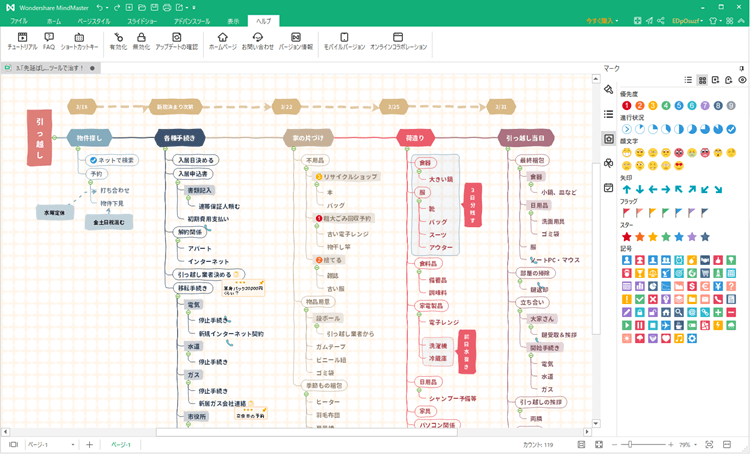The height and width of the screenshot is (454, 750).
Task: Toggle the eye visibility icon in マーク panel
Action: click(x=742, y=80)
